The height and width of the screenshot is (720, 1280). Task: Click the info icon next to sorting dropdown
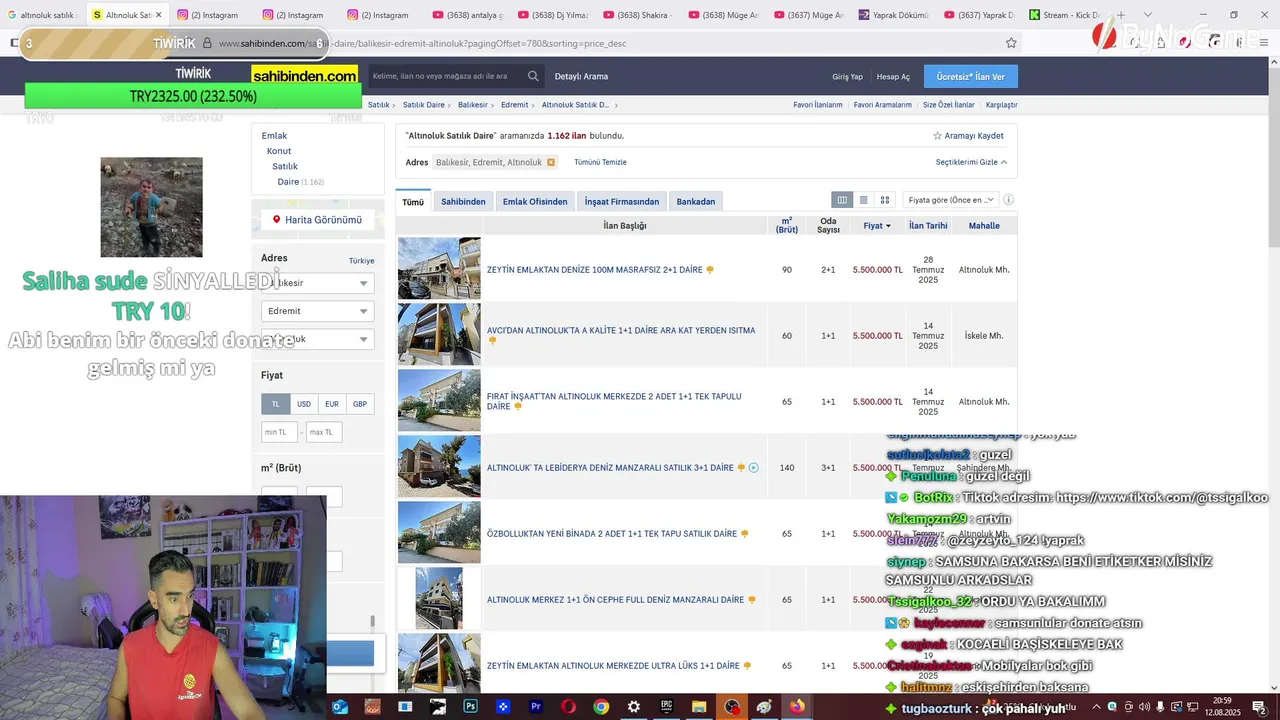pos(1008,200)
